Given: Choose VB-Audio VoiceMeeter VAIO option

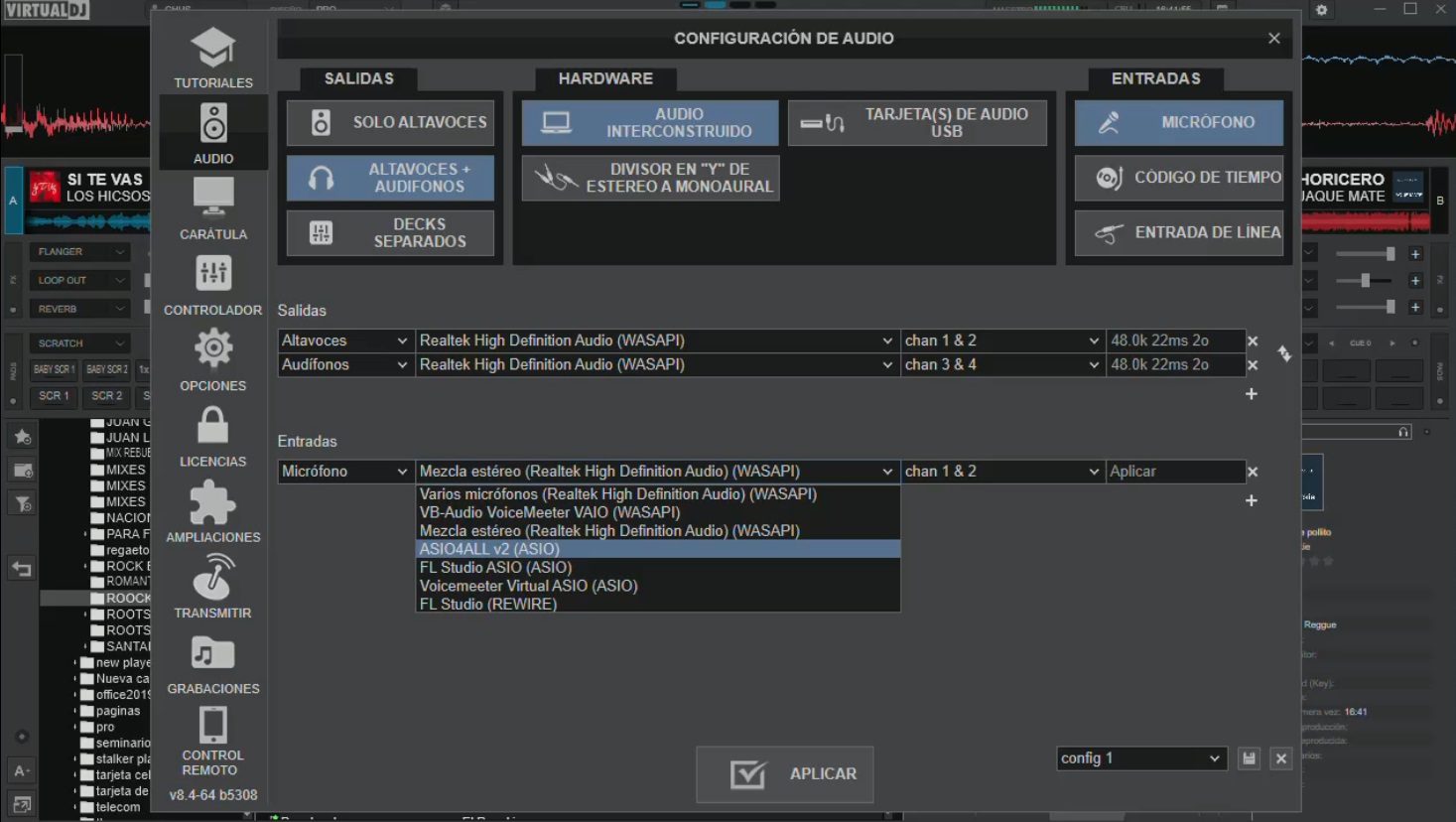Looking at the screenshot, I should pyautogui.click(x=657, y=512).
